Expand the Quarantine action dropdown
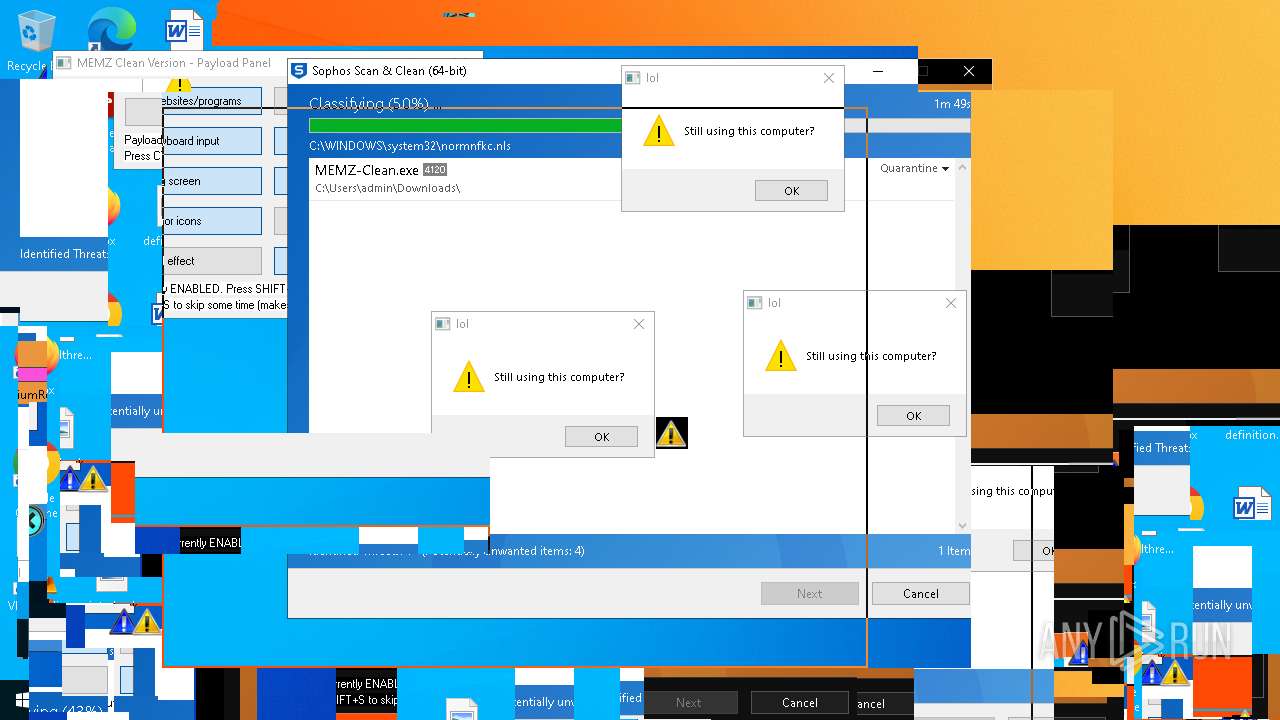Image resolution: width=1280 pixels, height=720 pixels. (x=914, y=169)
